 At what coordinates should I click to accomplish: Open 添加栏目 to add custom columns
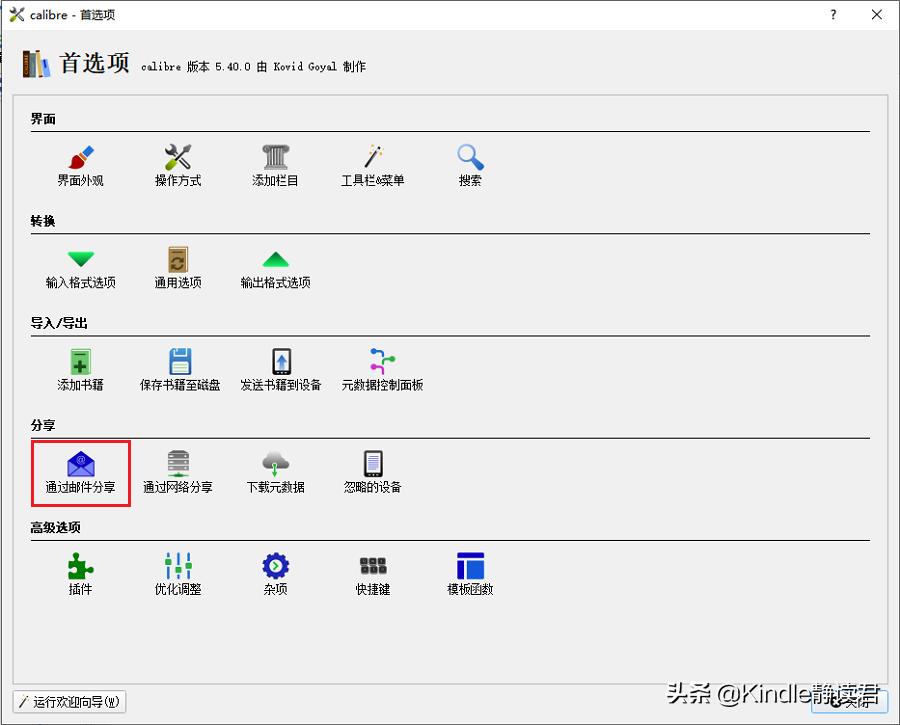[x=274, y=165]
